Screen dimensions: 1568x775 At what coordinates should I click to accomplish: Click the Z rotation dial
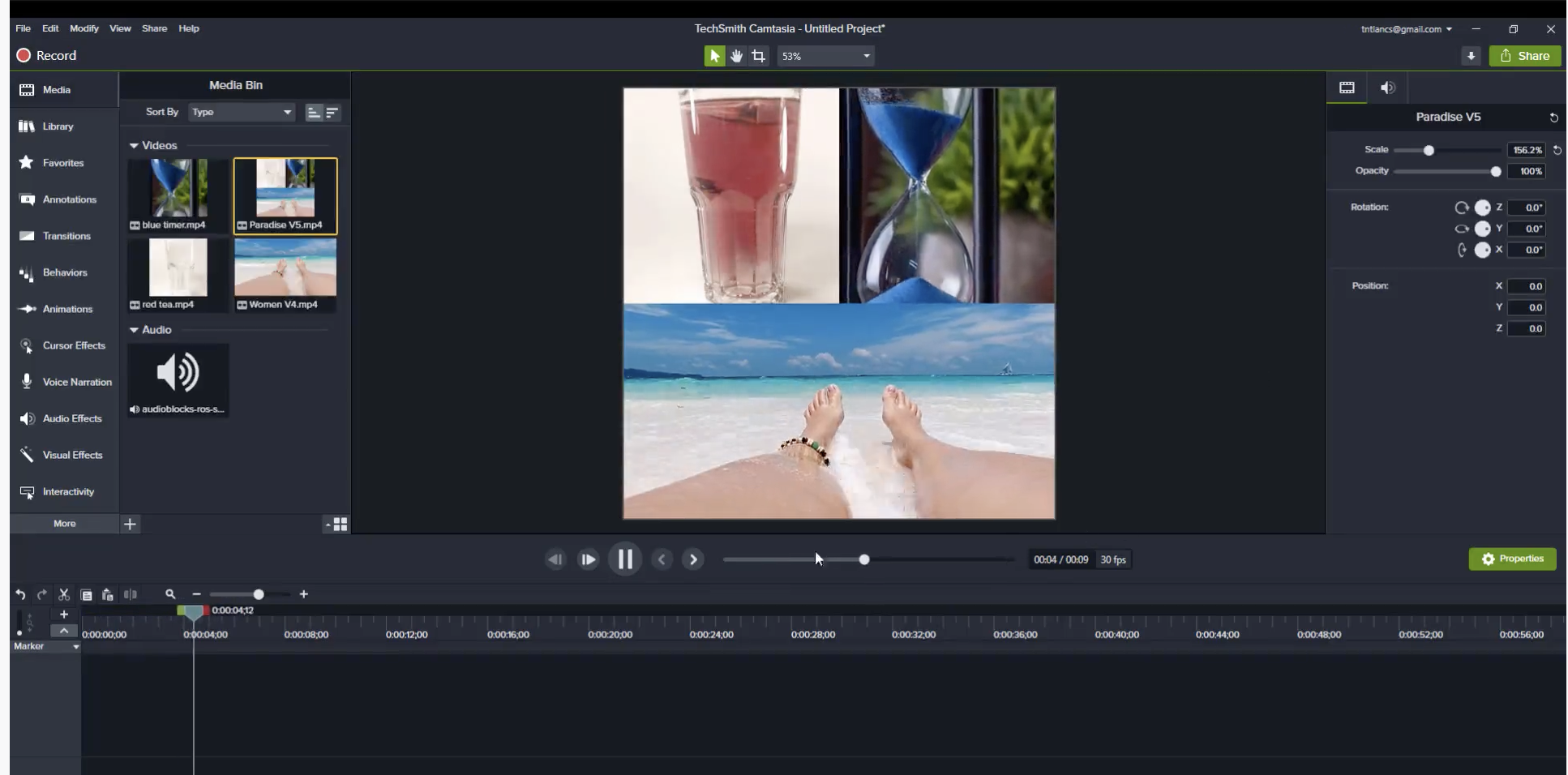coord(1482,208)
